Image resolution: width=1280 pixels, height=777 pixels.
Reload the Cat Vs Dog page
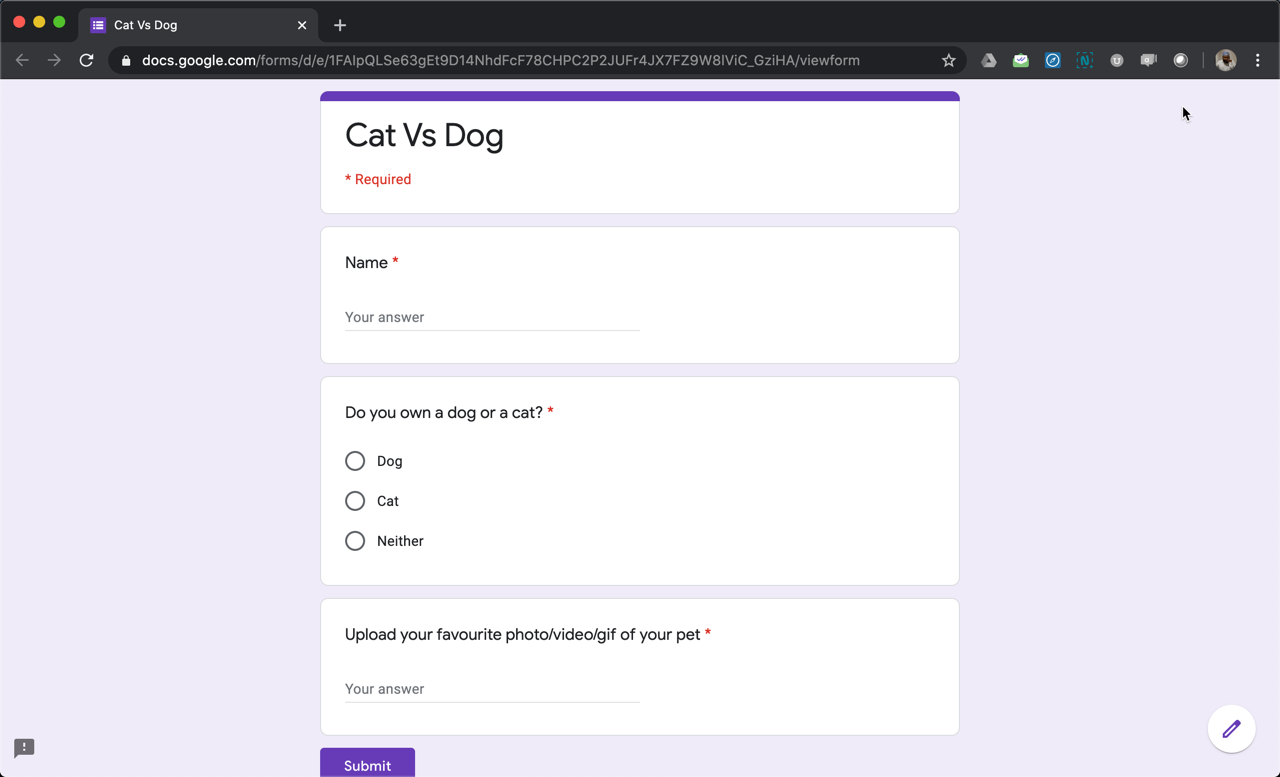pos(87,61)
